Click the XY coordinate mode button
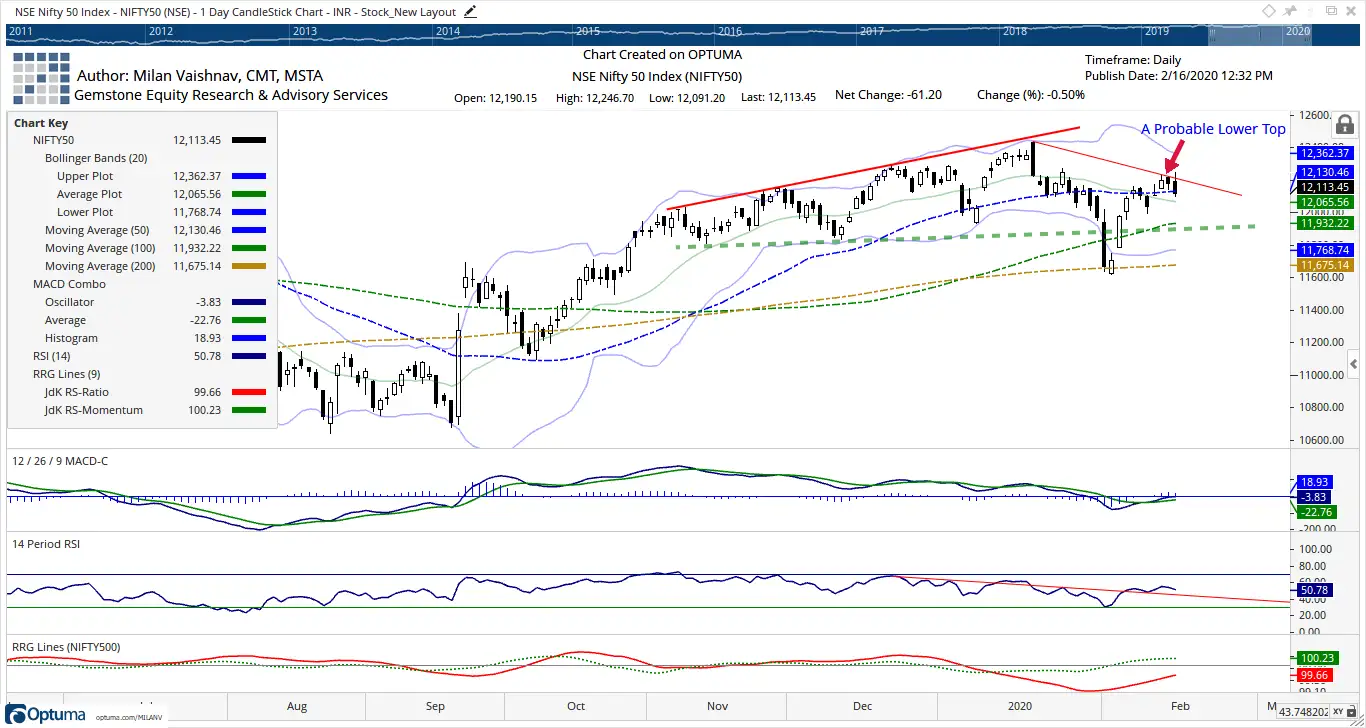Image resolution: width=1366 pixels, height=728 pixels. click(x=1336, y=710)
